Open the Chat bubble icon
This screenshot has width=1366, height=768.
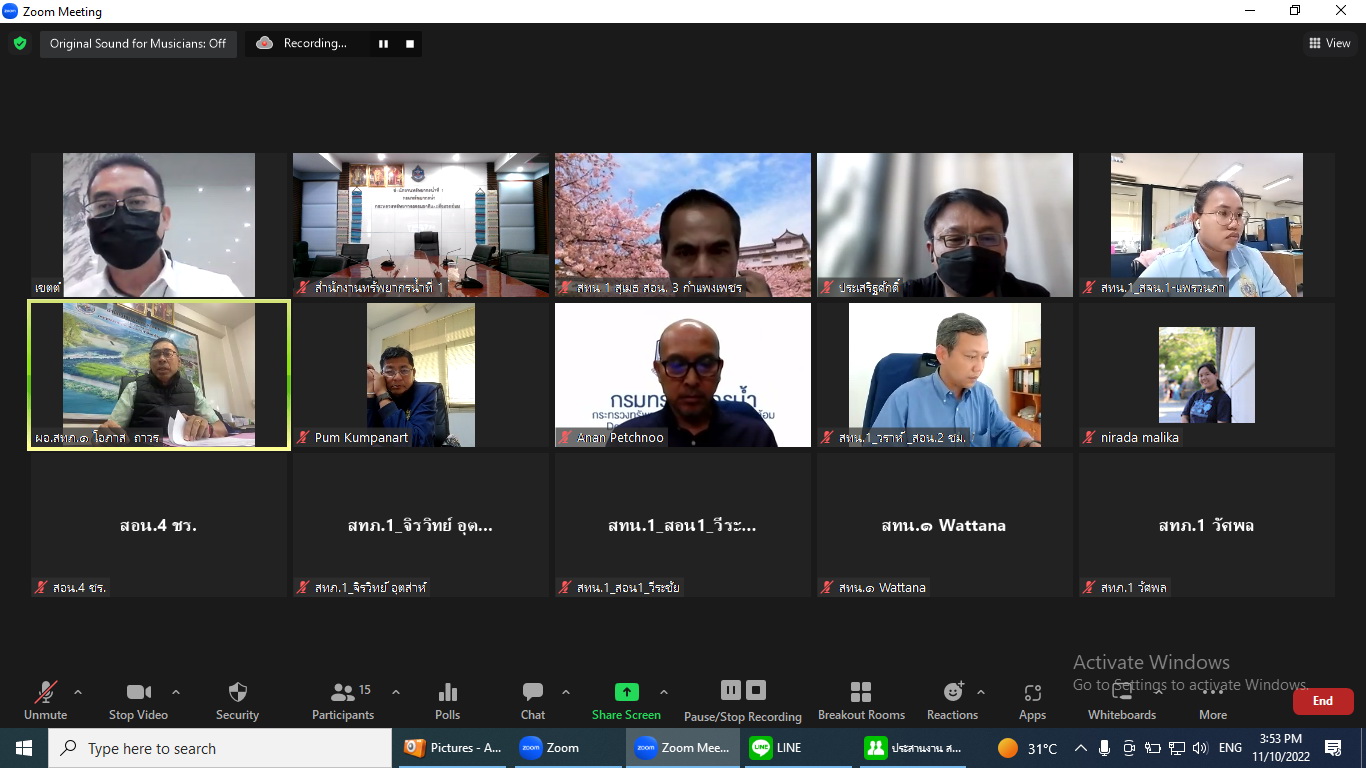tap(533, 692)
